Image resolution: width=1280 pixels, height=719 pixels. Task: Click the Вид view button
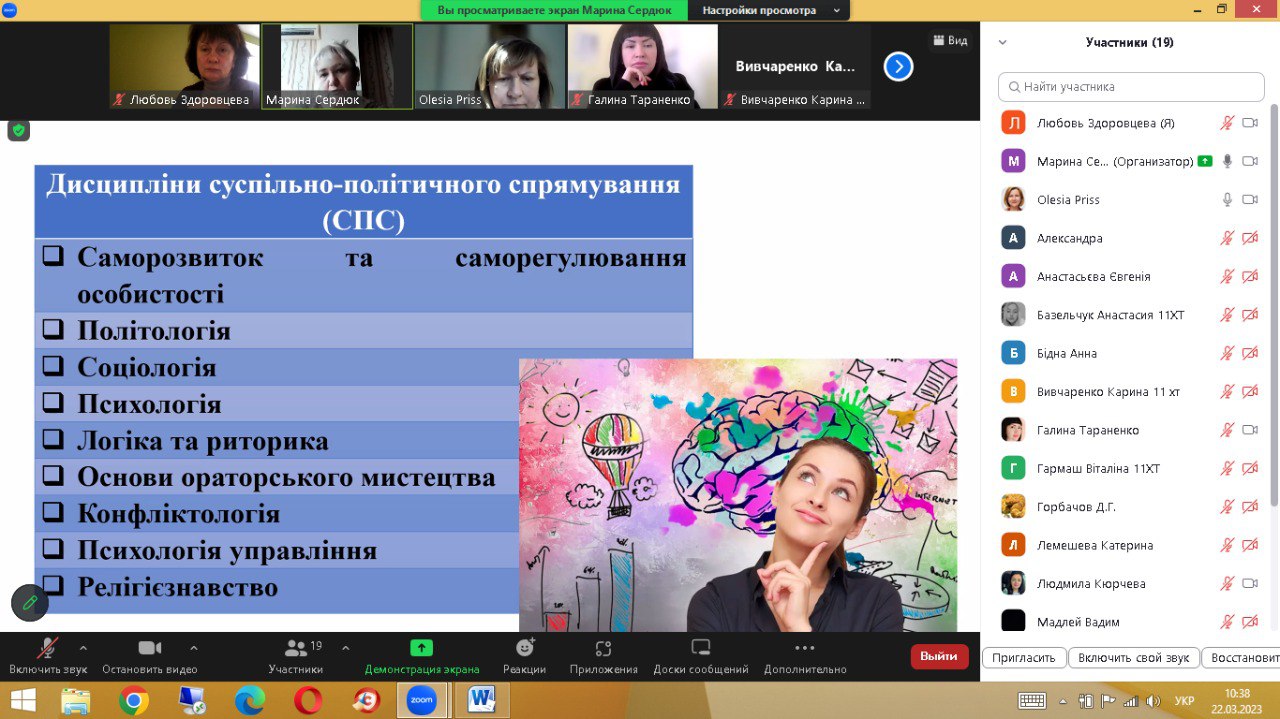click(x=950, y=41)
